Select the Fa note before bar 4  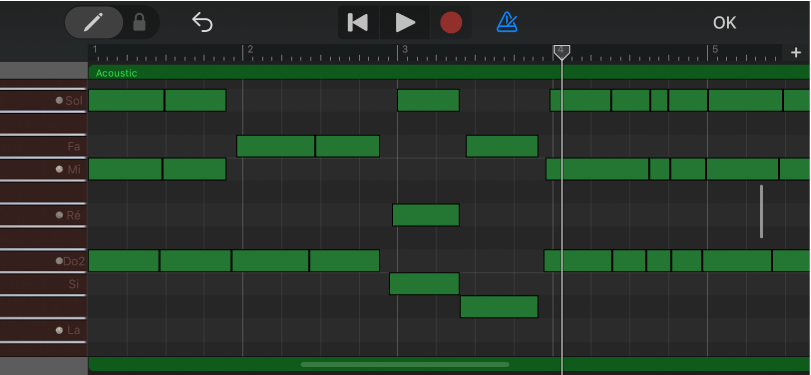(x=502, y=146)
